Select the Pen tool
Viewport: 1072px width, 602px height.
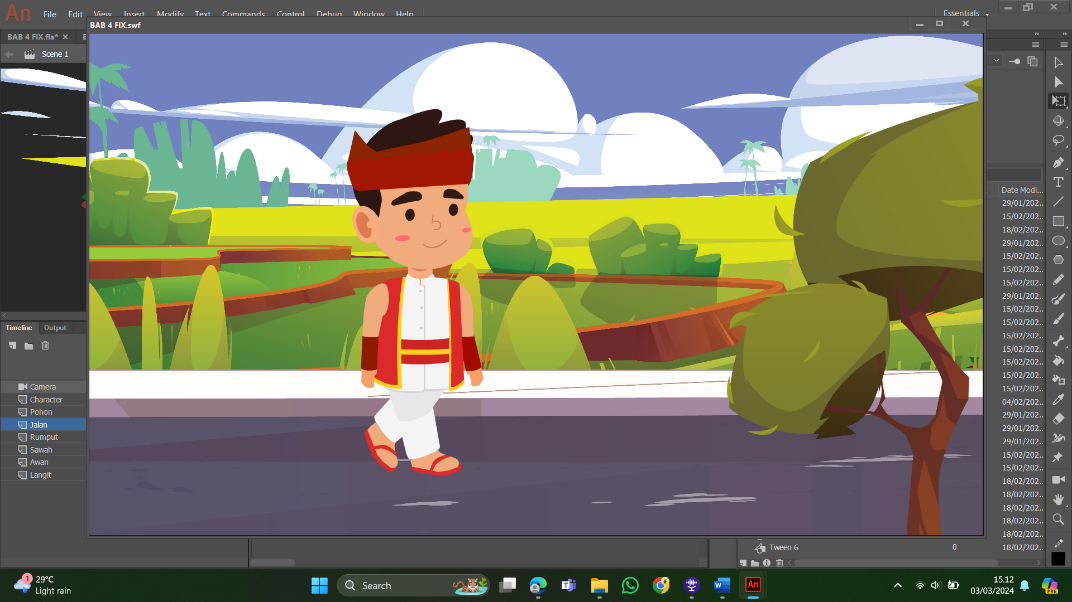[1058, 163]
